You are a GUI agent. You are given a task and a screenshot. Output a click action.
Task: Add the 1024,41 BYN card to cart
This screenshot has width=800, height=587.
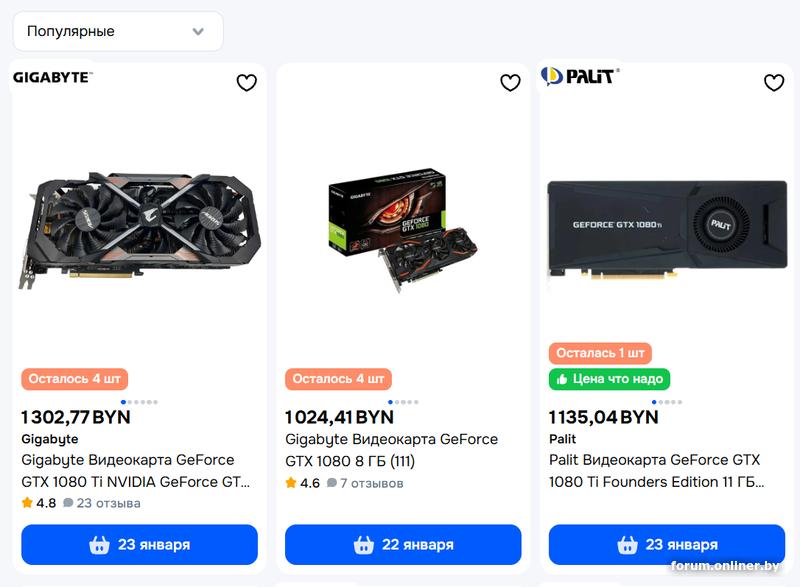coord(403,545)
